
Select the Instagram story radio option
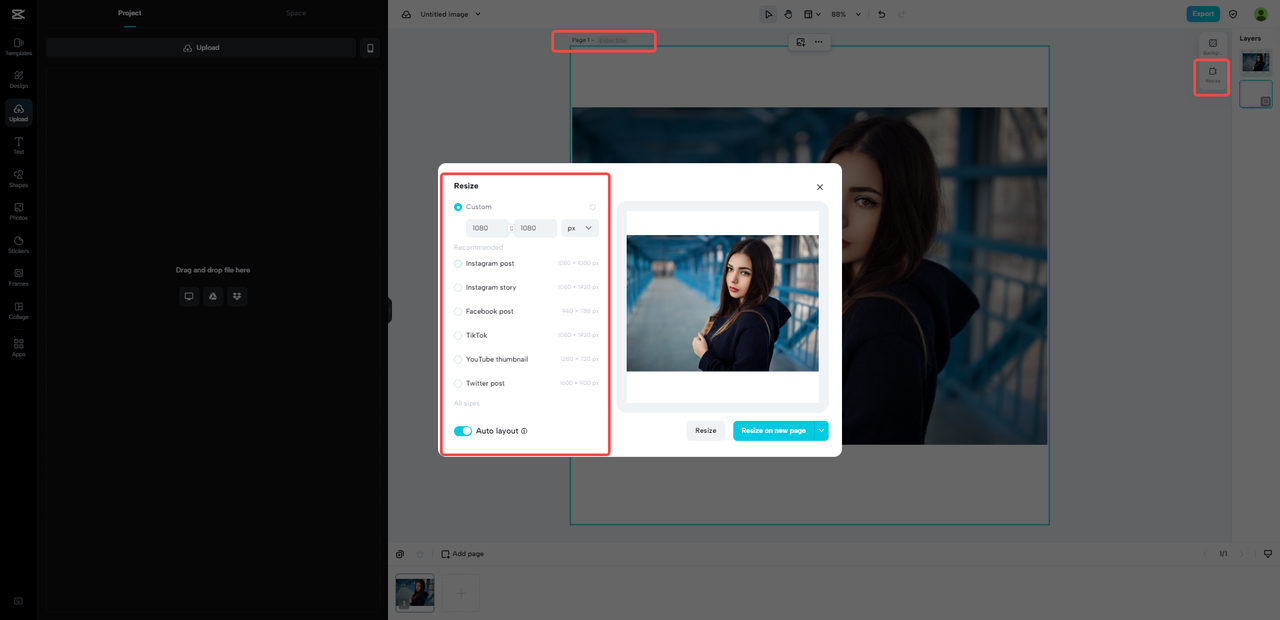pyautogui.click(x=458, y=288)
